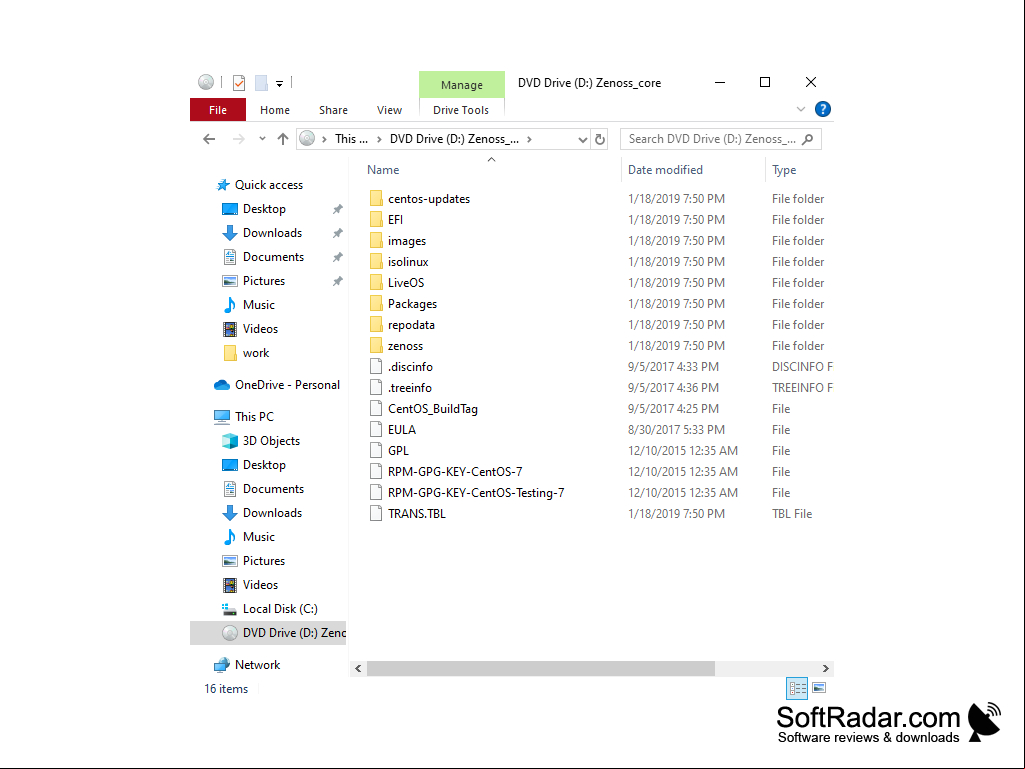This screenshot has height=769, width=1025.
Task: Open pinned Documents under Quick access
Action: pyautogui.click(x=273, y=257)
